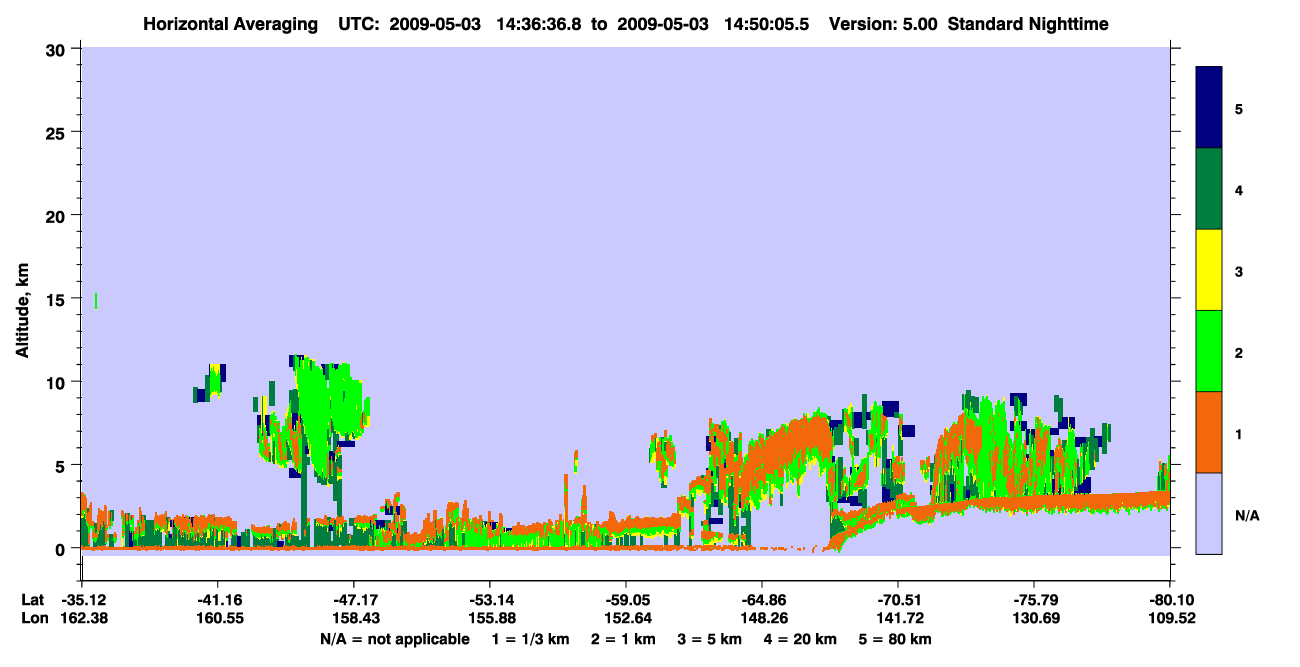
Task: Click the dark green level 4 color band
Action: [1209, 189]
